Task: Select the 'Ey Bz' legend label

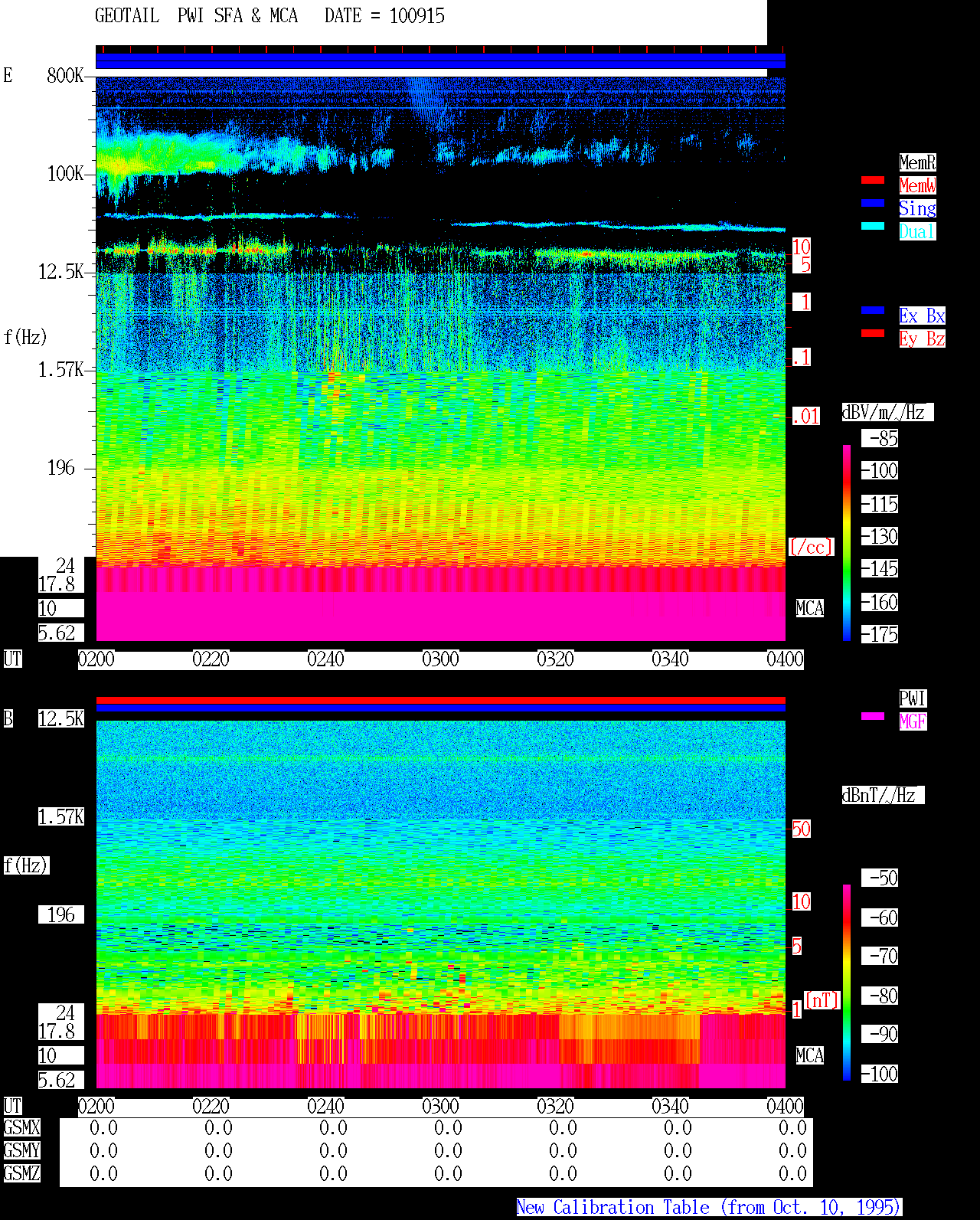Action: pyautogui.click(x=922, y=339)
